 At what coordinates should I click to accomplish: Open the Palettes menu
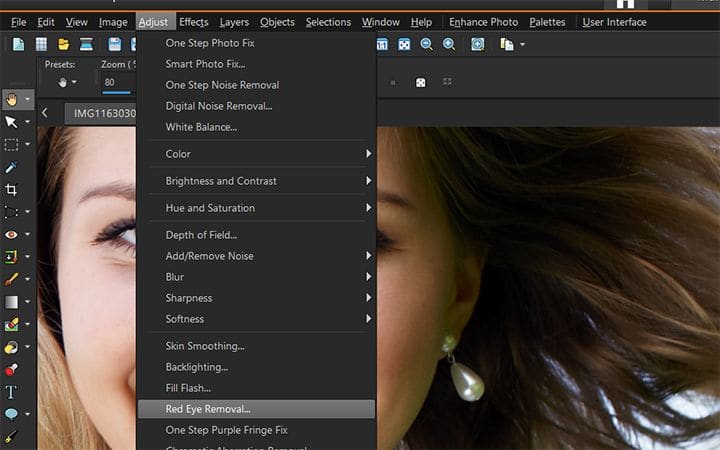[547, 22]
